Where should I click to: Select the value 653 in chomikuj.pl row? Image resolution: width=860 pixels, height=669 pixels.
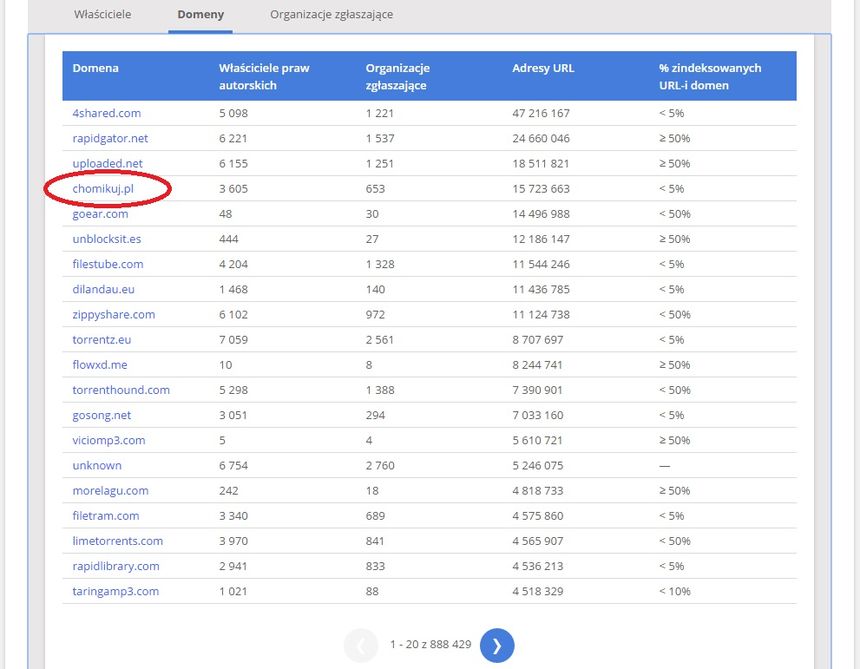pyautogui.click(x=375, y=189)
